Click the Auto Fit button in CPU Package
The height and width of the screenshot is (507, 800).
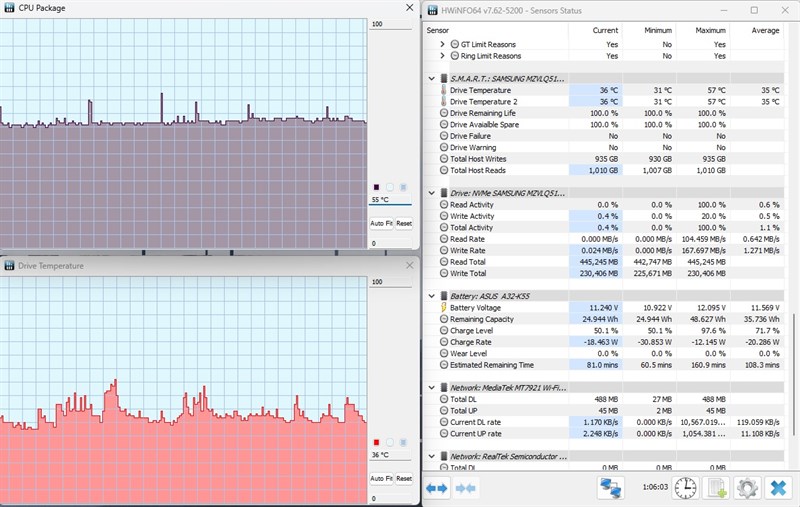(x=381, y=223)
